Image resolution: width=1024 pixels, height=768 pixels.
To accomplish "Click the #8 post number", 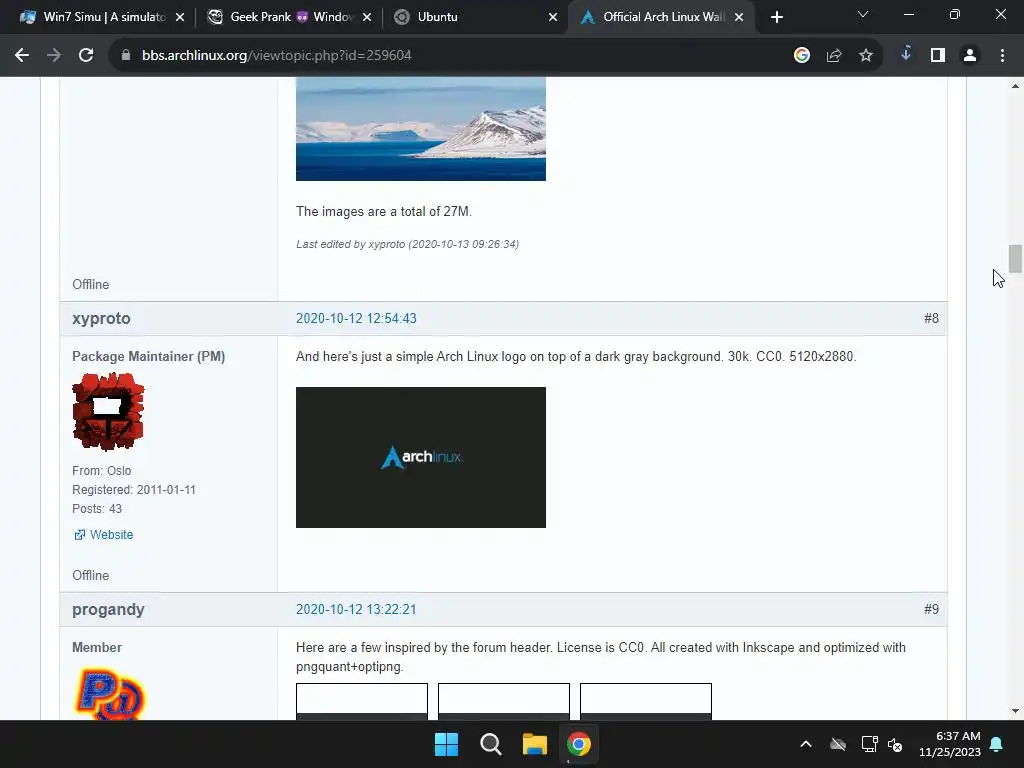I will [x=931, y=319].
